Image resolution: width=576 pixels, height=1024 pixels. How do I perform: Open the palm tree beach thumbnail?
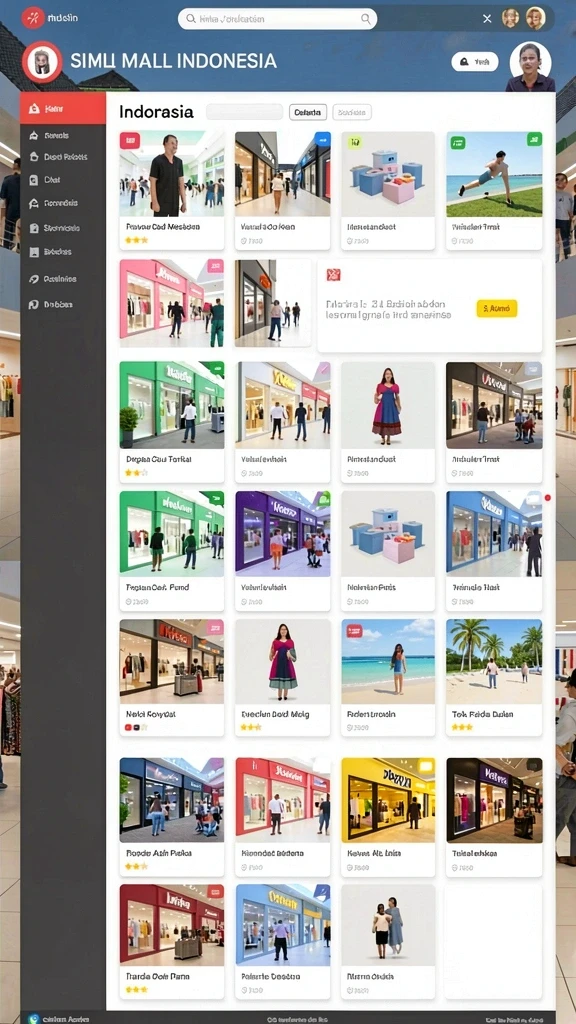(494, 677)
